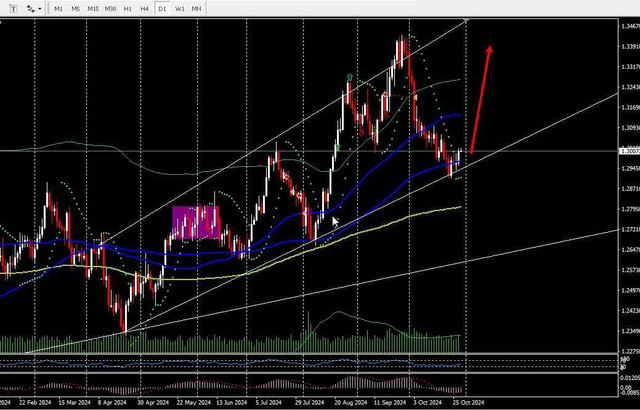Select the text label drawing tool
Viewport: 640px width, 410px height.
[x=13, y=9]
